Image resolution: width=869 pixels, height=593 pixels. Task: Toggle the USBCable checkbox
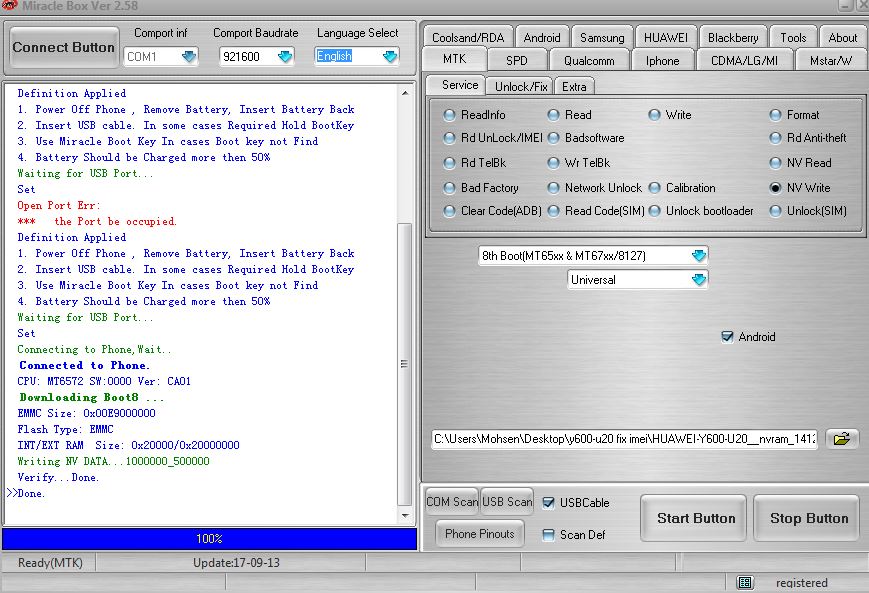pyautogui.click(x=548, y=503)
